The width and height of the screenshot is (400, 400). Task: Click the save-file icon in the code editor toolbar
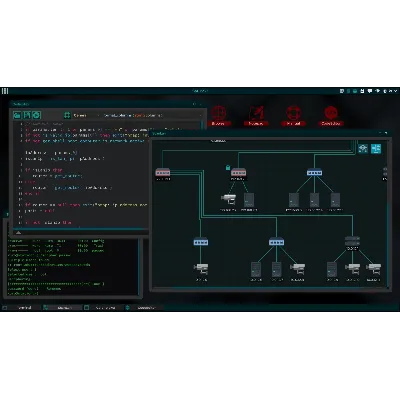click(27, 115)
